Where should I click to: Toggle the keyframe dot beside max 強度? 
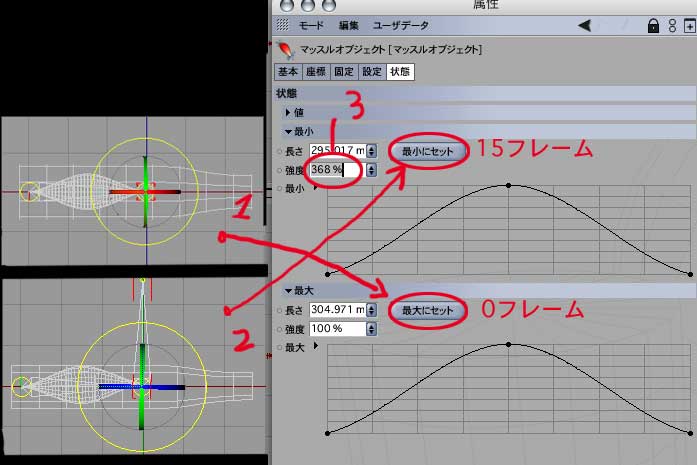click(x=280, y=329)
